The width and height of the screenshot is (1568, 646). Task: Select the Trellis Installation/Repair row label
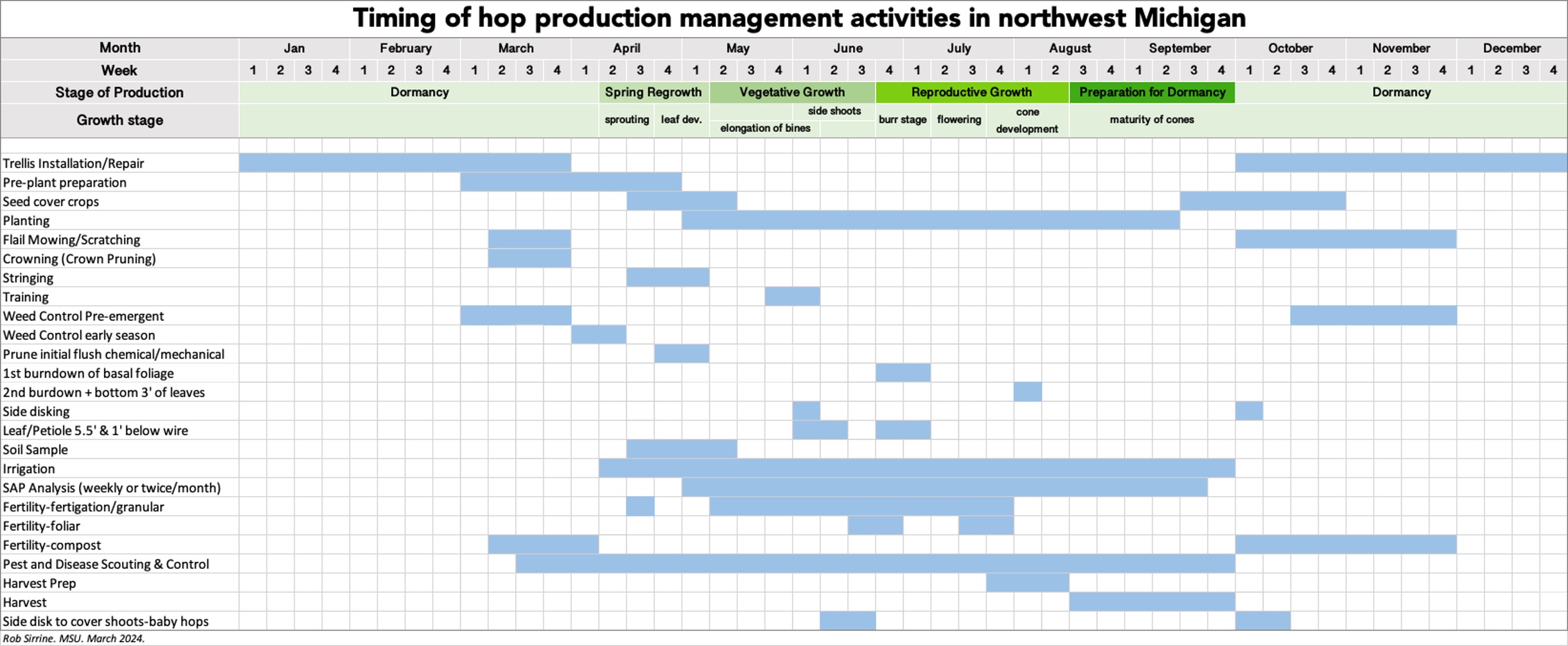(75, 163)
